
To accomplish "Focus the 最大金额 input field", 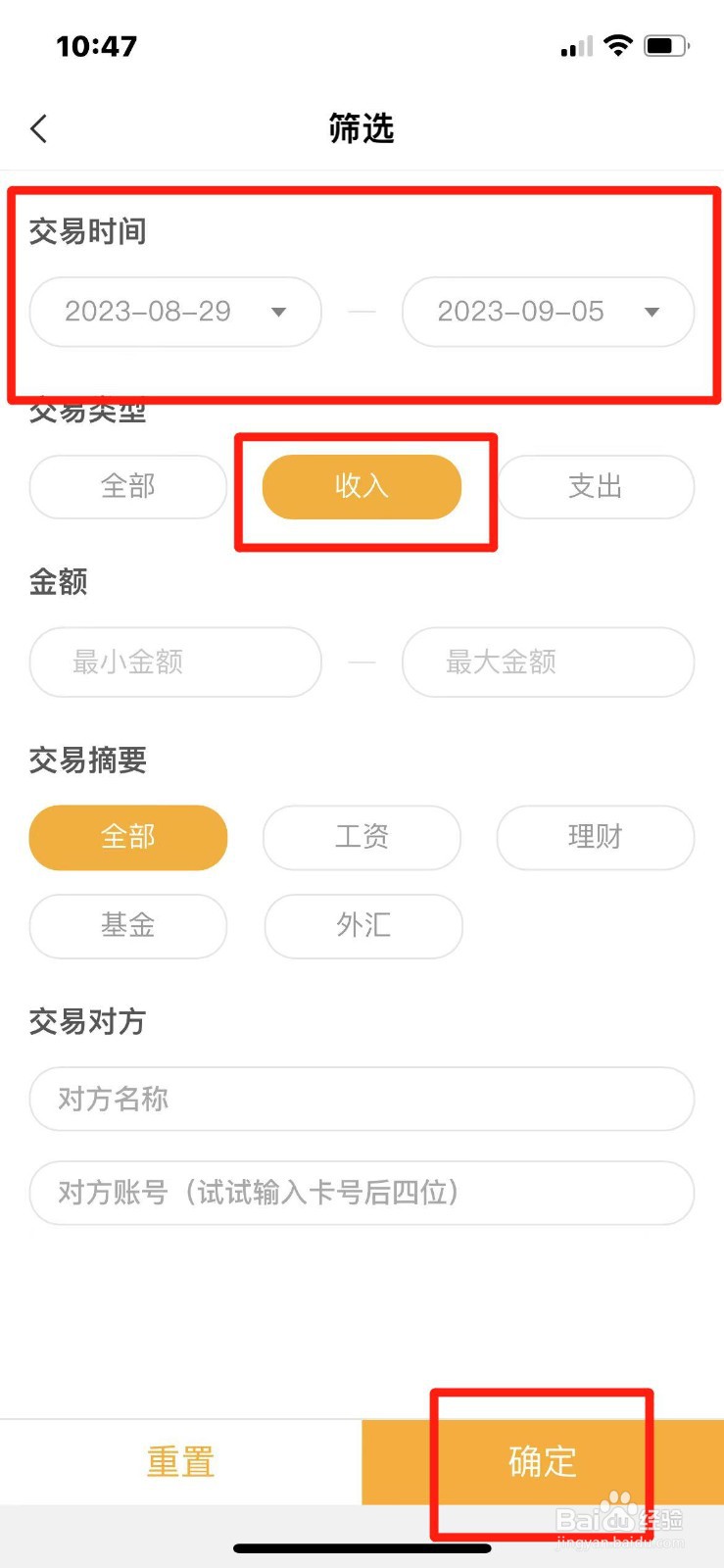I will click(x=549, y=662).
